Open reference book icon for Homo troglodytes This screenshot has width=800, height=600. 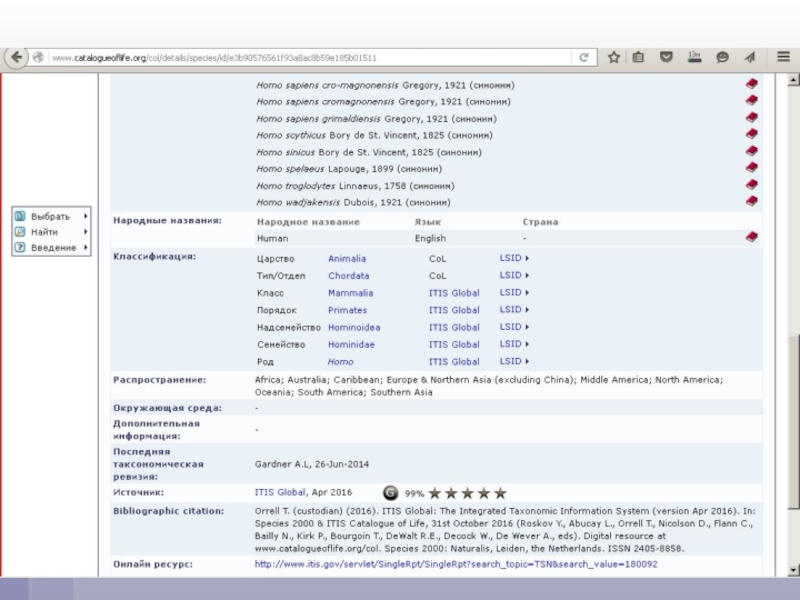coord(751,185)
